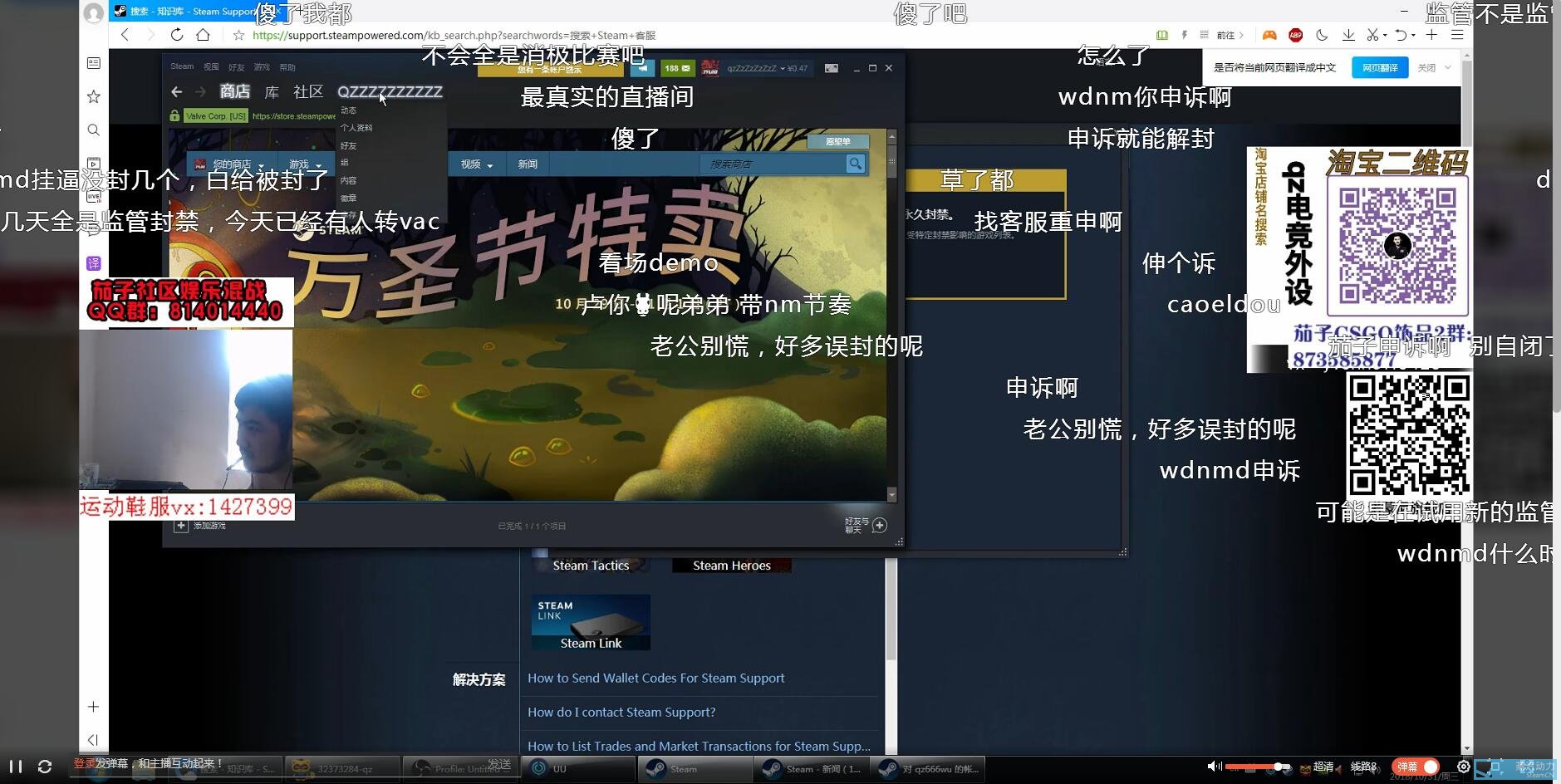This screenshot has width=1561, height=784.
Task: Open the 视图 menu in Steam client
Action: click(x=211, y=67)
